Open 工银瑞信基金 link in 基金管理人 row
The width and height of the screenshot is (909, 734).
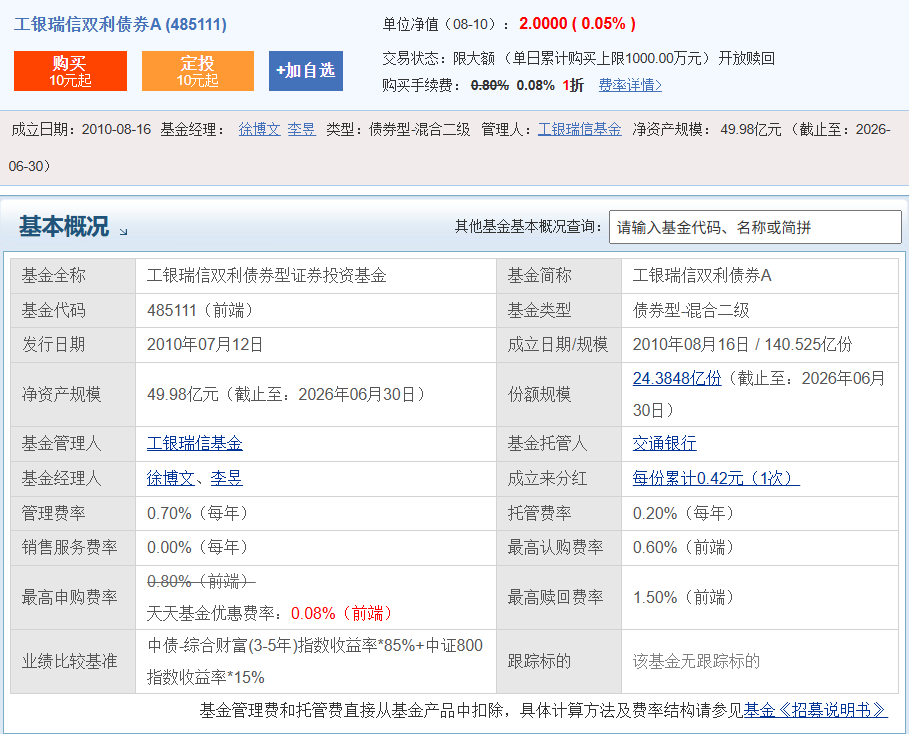195,444
